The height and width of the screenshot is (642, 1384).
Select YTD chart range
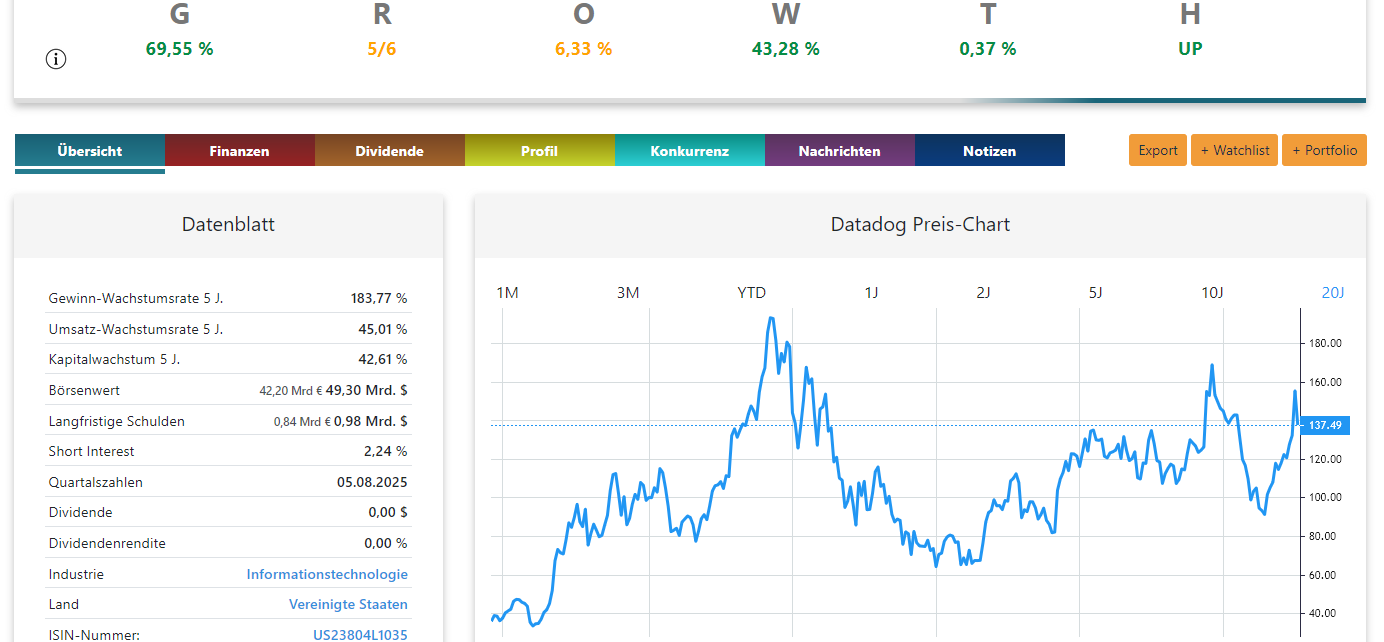click(752, 292)
